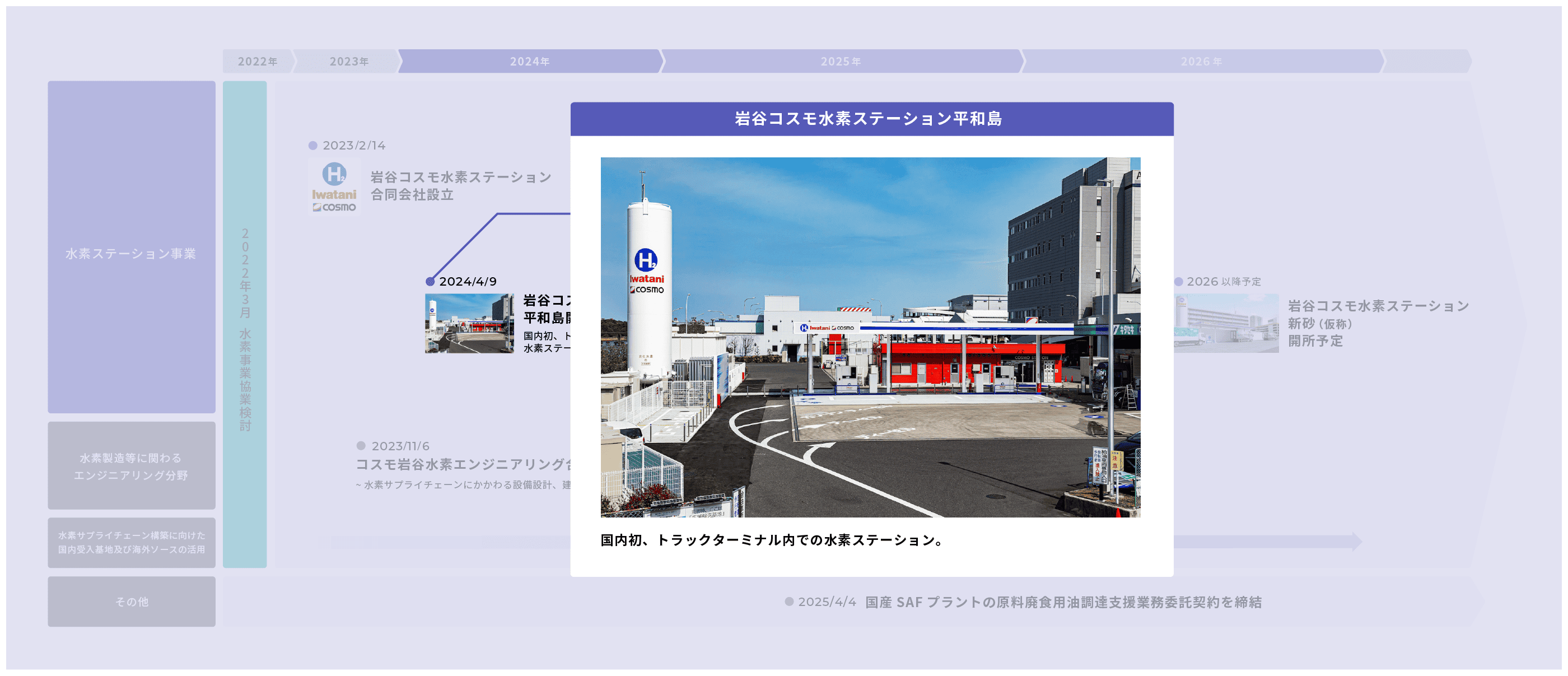Click the text 岩谷コスモ水素ステーション合同会社設立
Viewport: 1568px width, 676px height.
point(461,186)
